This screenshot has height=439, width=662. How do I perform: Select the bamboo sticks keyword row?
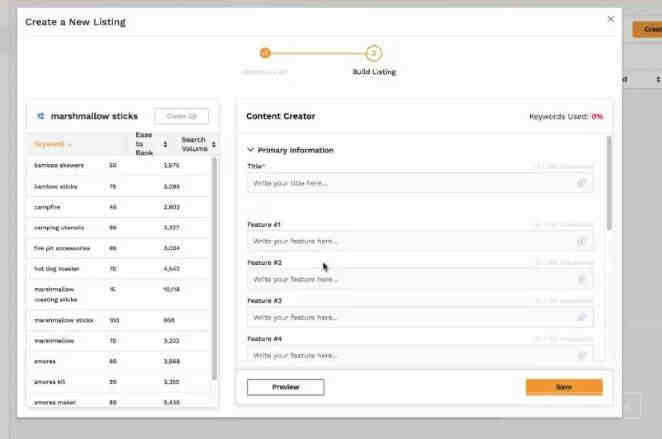coord(119,187)
